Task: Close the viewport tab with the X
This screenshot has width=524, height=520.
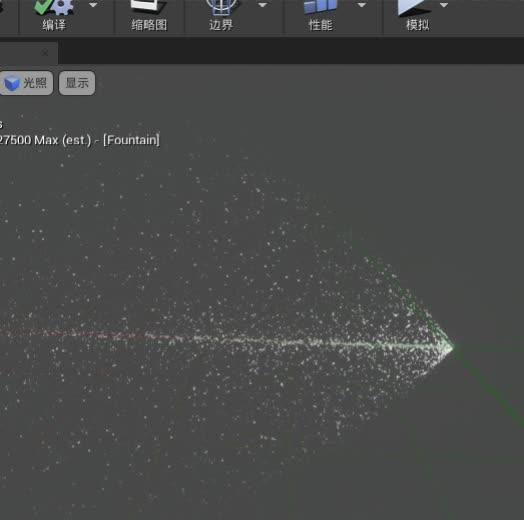Action: (x=45, y=53)
